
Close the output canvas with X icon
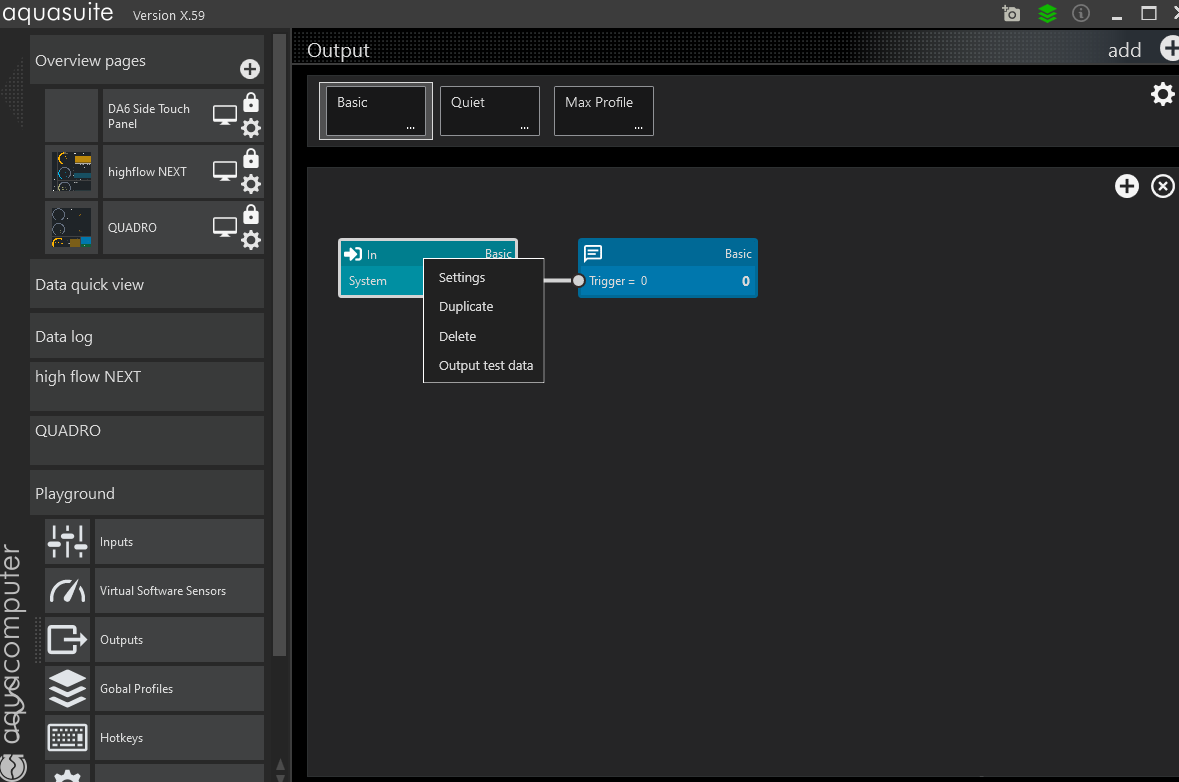click(1163, 186)
